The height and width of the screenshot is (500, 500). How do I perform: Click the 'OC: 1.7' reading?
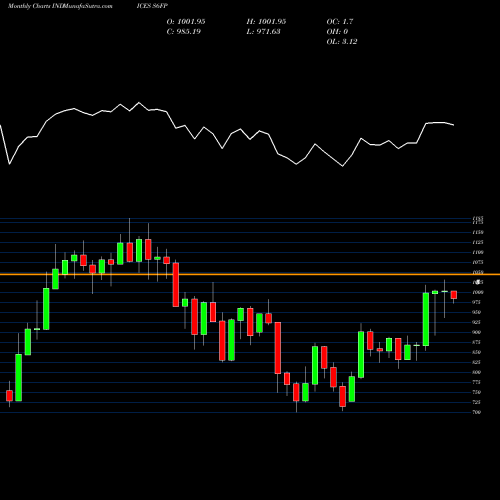point(340,22)
